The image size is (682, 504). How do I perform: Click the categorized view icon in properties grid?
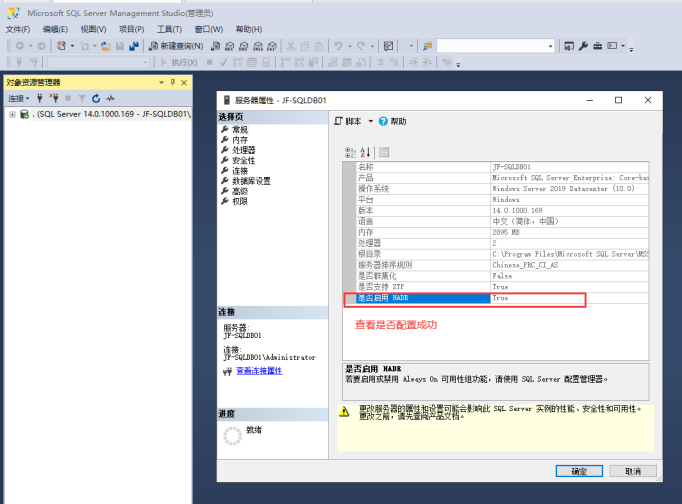(350, 152)
